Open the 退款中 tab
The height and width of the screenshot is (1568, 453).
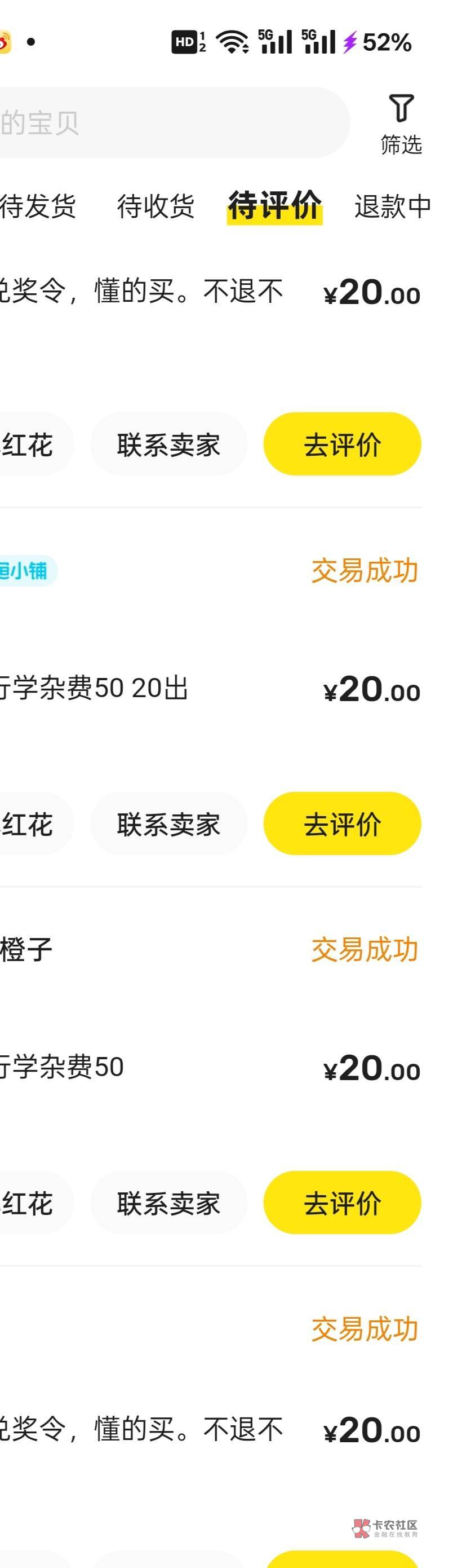coord(393,206)
